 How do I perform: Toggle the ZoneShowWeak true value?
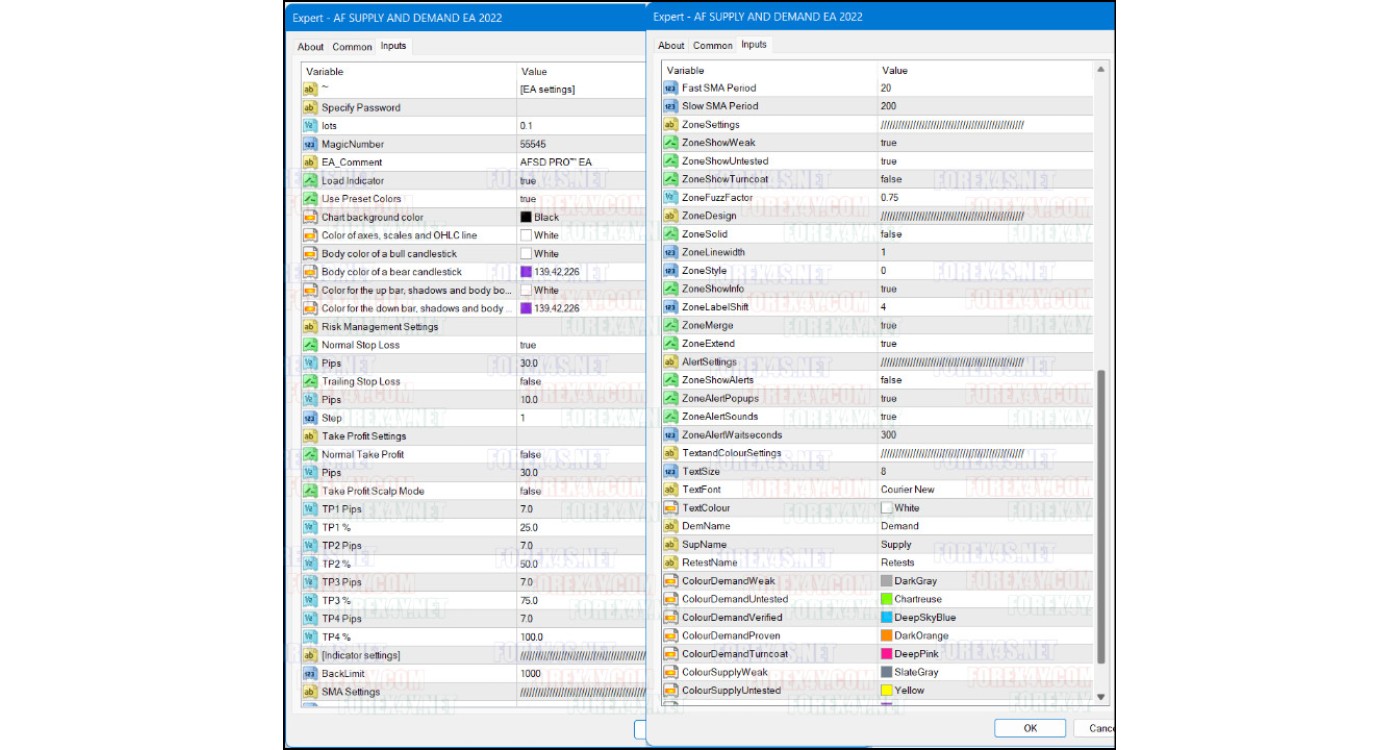click(x=888, y=143)
